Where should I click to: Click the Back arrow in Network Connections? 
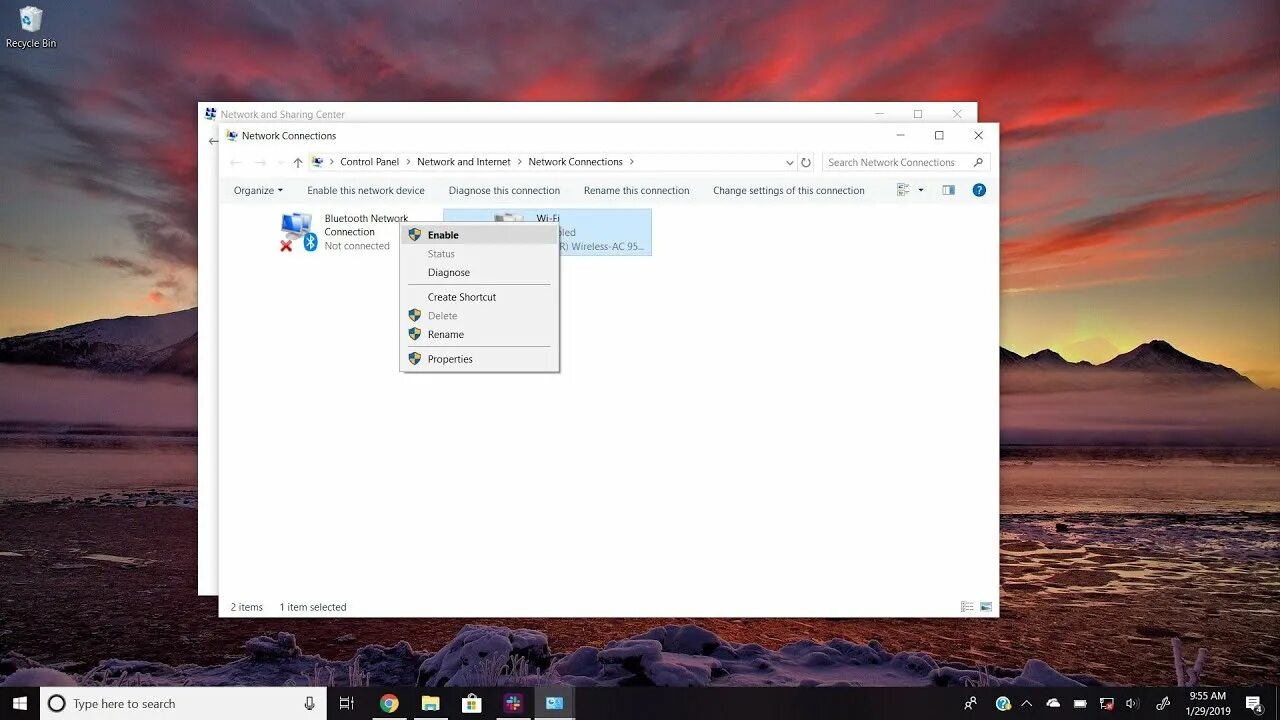236,162
